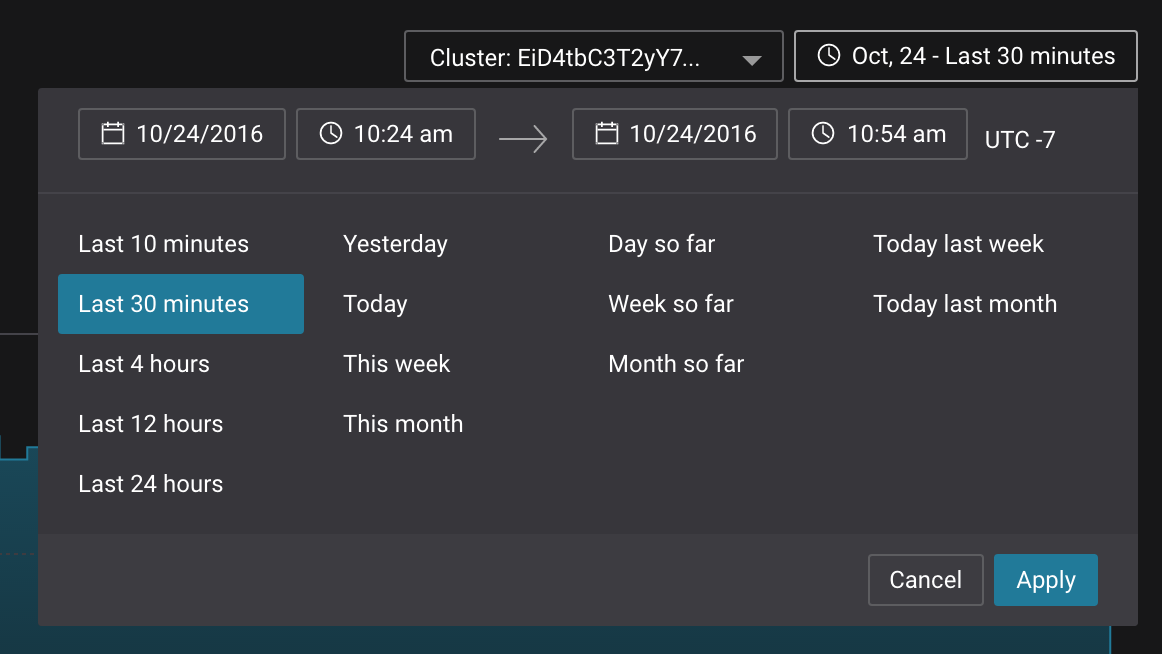This screenshot has height=654, width=1162.
Task: Select Last 12 hours preset
Action: [151, 424]
